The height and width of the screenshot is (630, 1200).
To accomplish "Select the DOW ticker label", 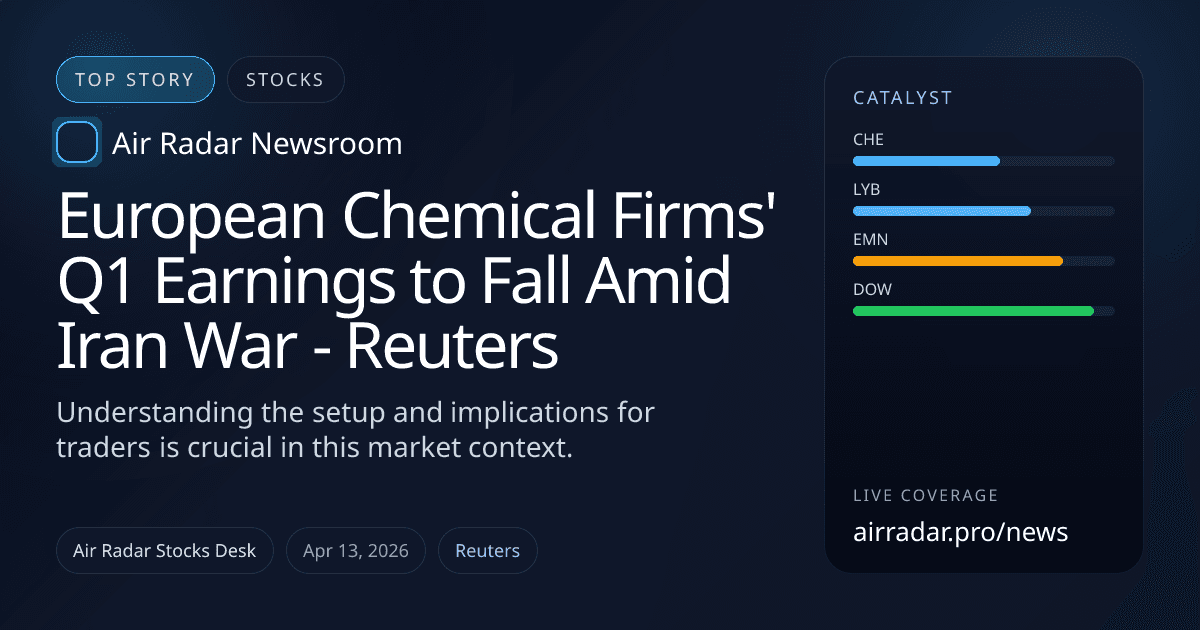I will [x=872, y=290].
